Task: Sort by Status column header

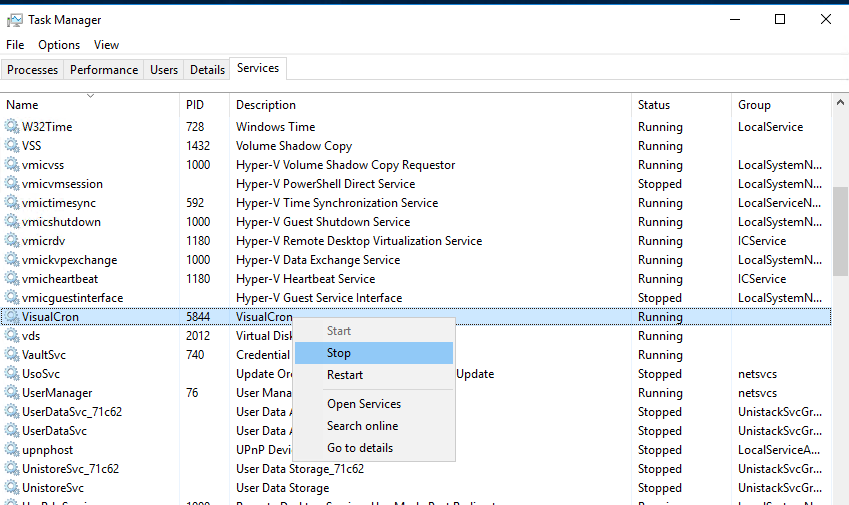Action: point(654,105)
